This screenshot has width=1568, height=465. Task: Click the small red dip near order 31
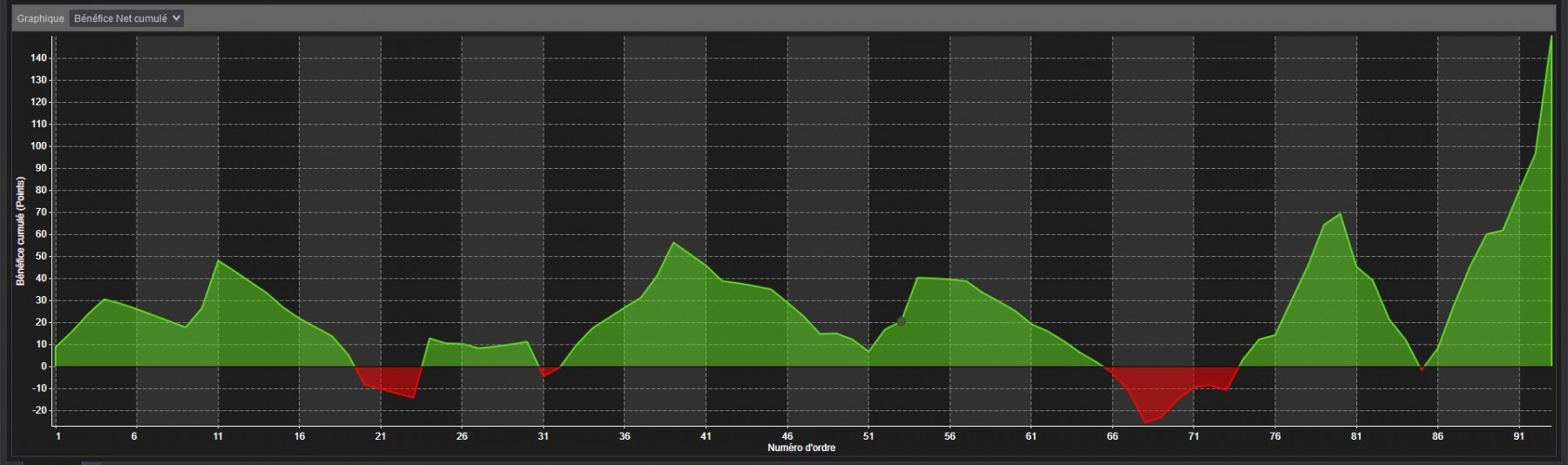[545, 372]
